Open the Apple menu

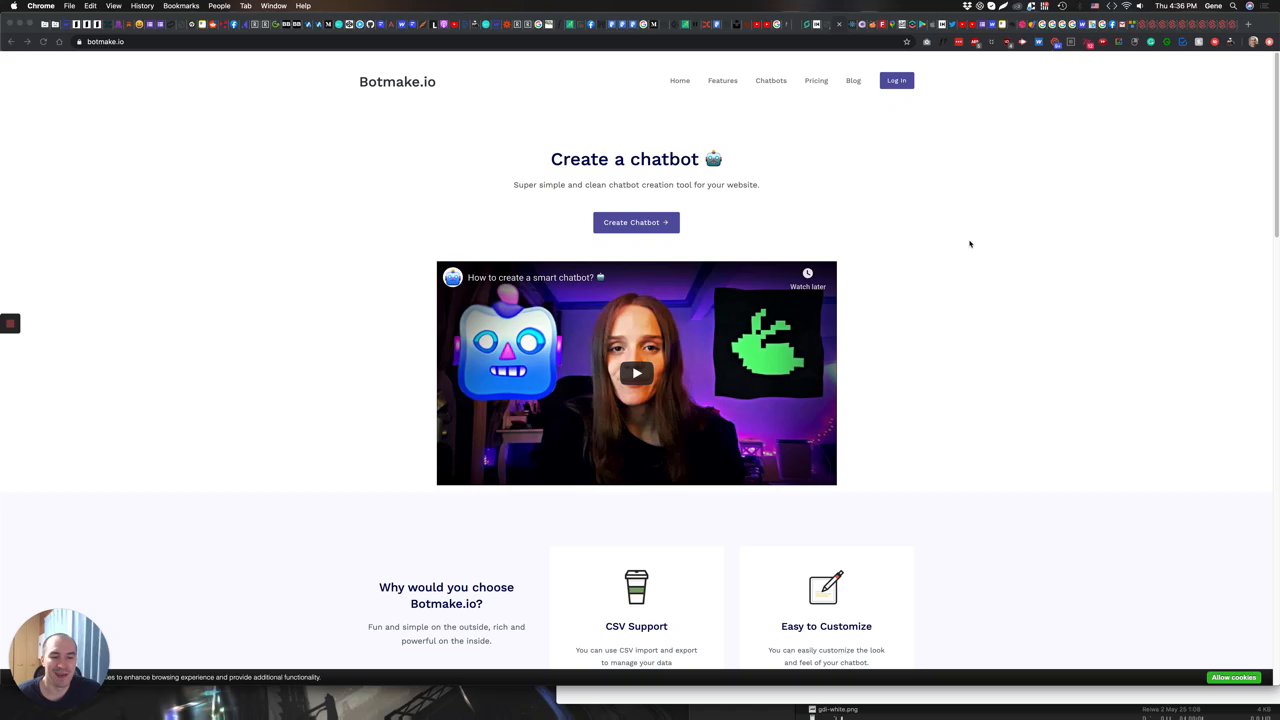13,6
